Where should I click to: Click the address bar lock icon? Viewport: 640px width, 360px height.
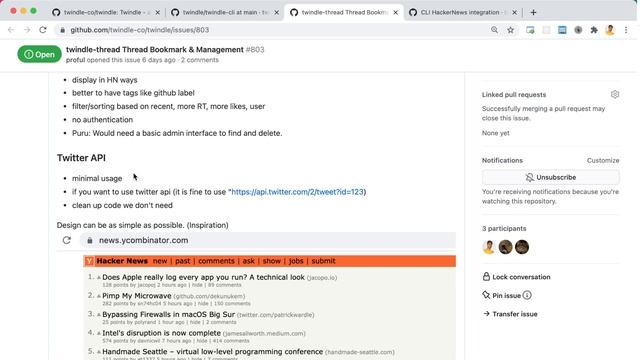62,30
